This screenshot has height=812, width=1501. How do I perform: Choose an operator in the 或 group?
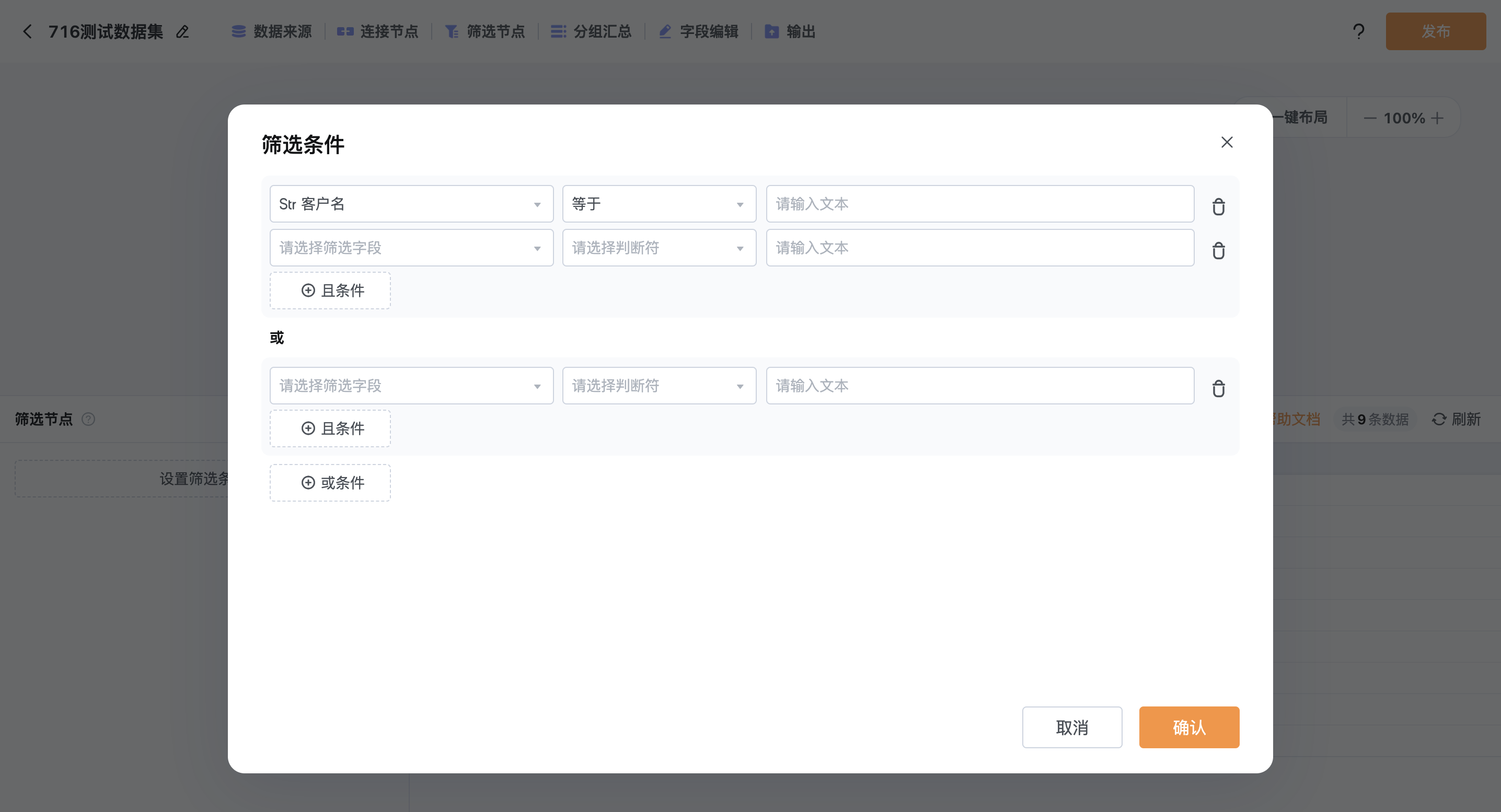click(x=659, y=386)
